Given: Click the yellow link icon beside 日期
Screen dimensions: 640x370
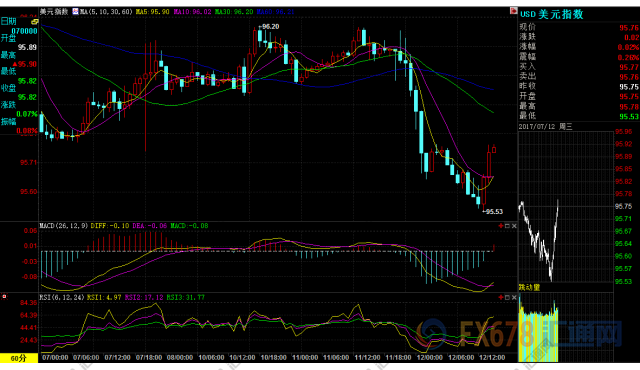Looking at the screenshot, I should (x=35, y=22).
